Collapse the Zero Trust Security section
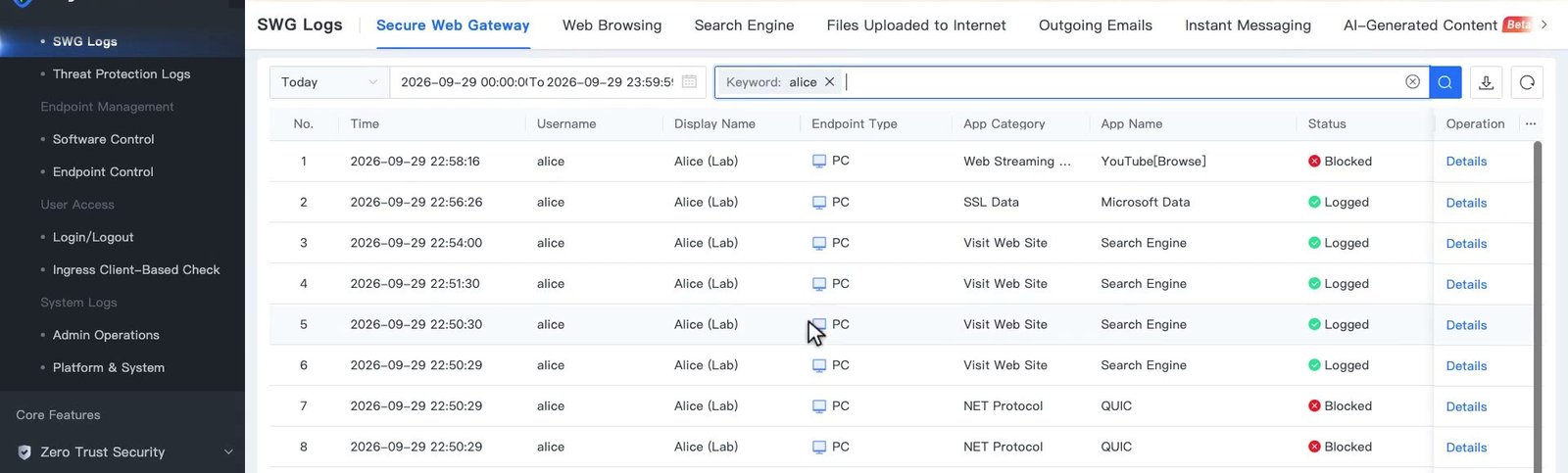This screenshot has width=1568, height=473. pos(228,452)
